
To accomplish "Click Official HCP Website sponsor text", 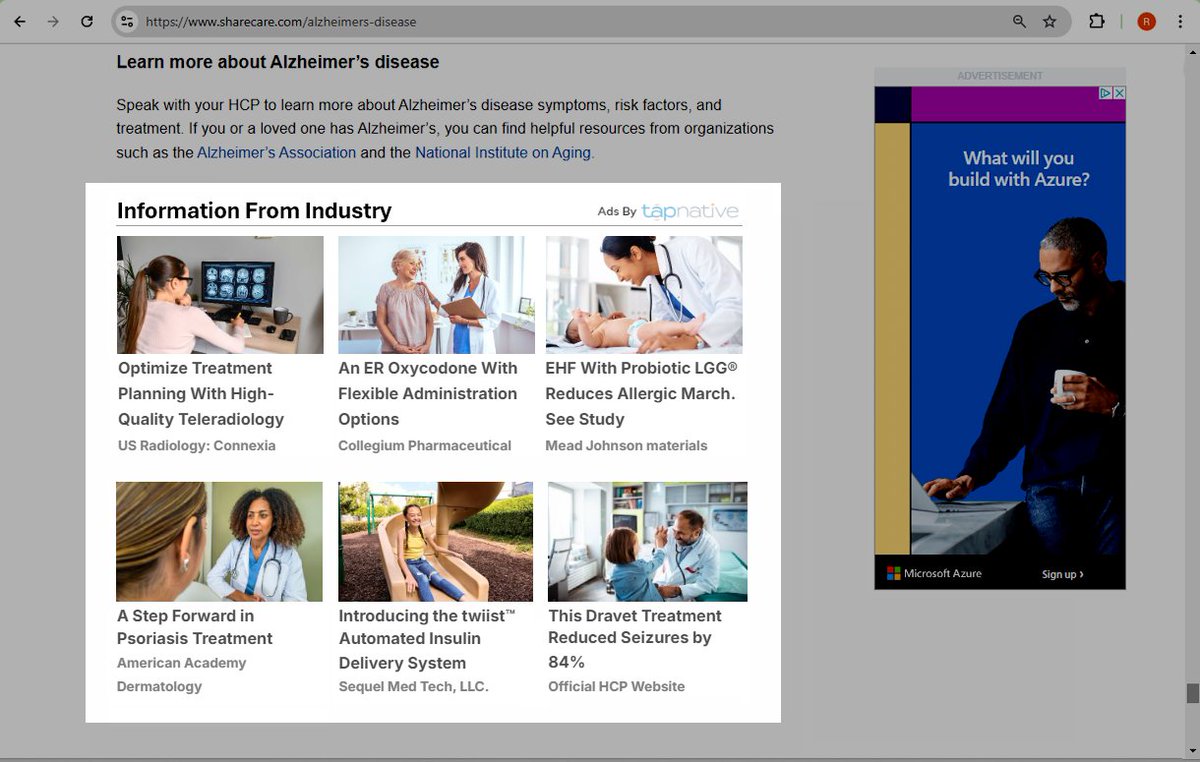I will coord(616,687).
